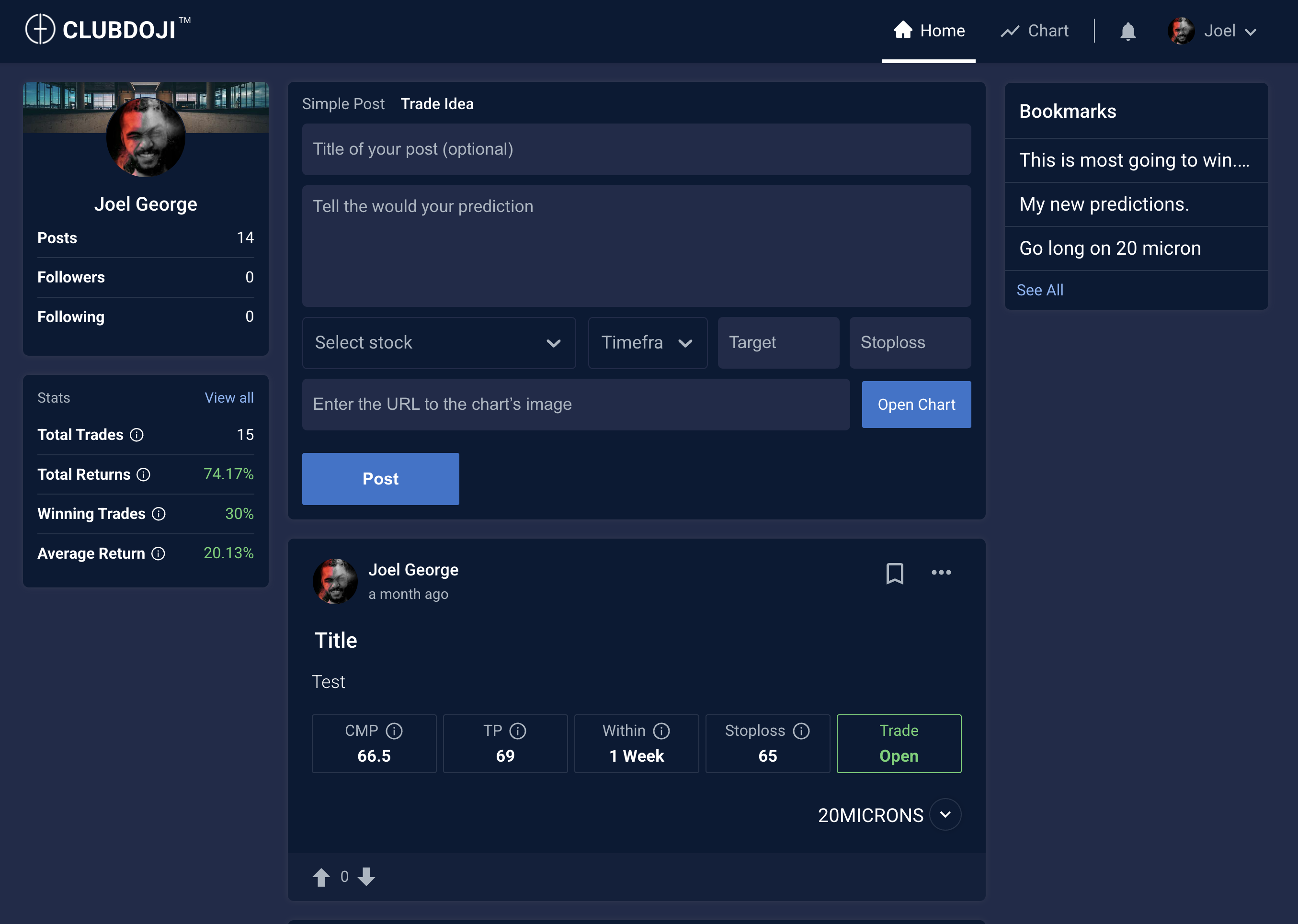1298x924 pixels.
Task: Click info icon next to Total Trades
Action: (137, 435)
